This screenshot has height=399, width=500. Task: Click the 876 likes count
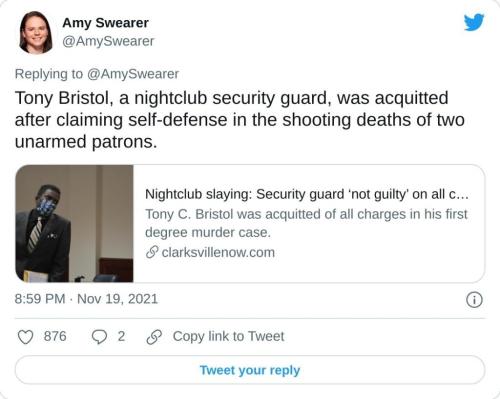[x=55, y=336]
